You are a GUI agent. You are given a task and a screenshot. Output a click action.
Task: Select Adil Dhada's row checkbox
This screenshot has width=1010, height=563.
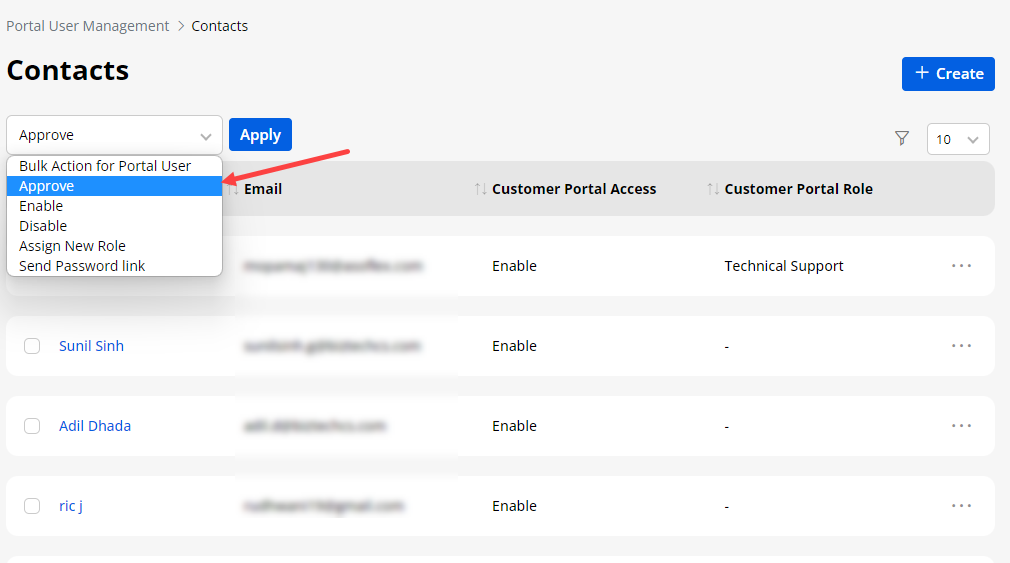coord(32,426)
